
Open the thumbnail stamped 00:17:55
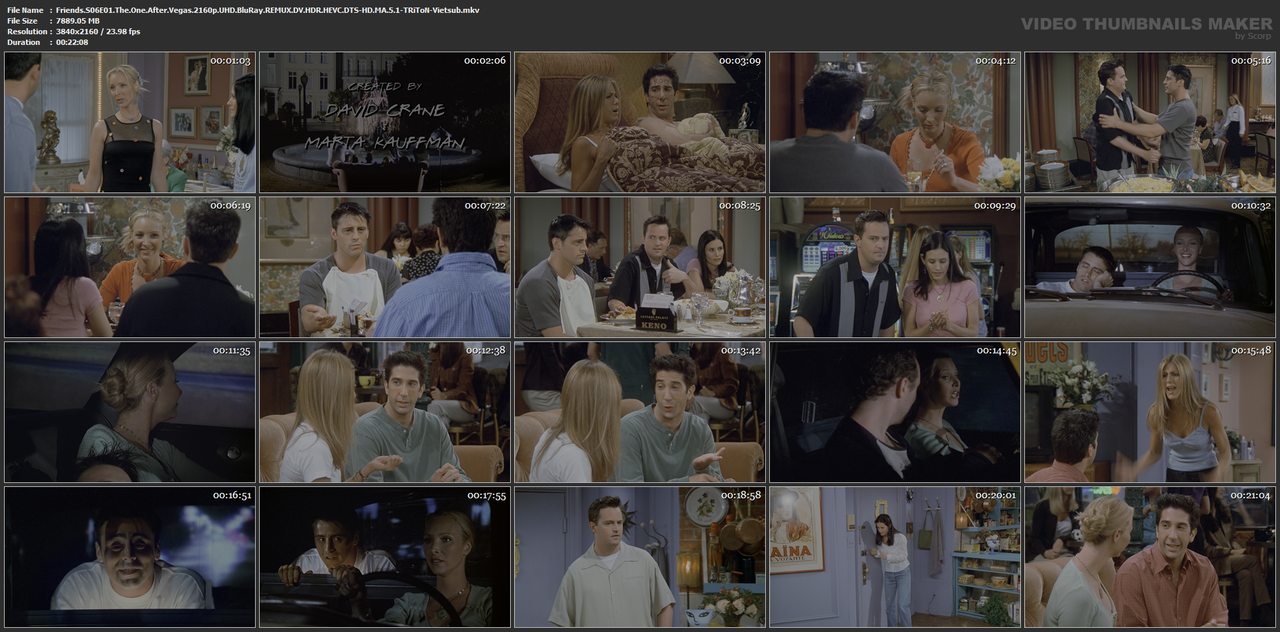point(385,557)
